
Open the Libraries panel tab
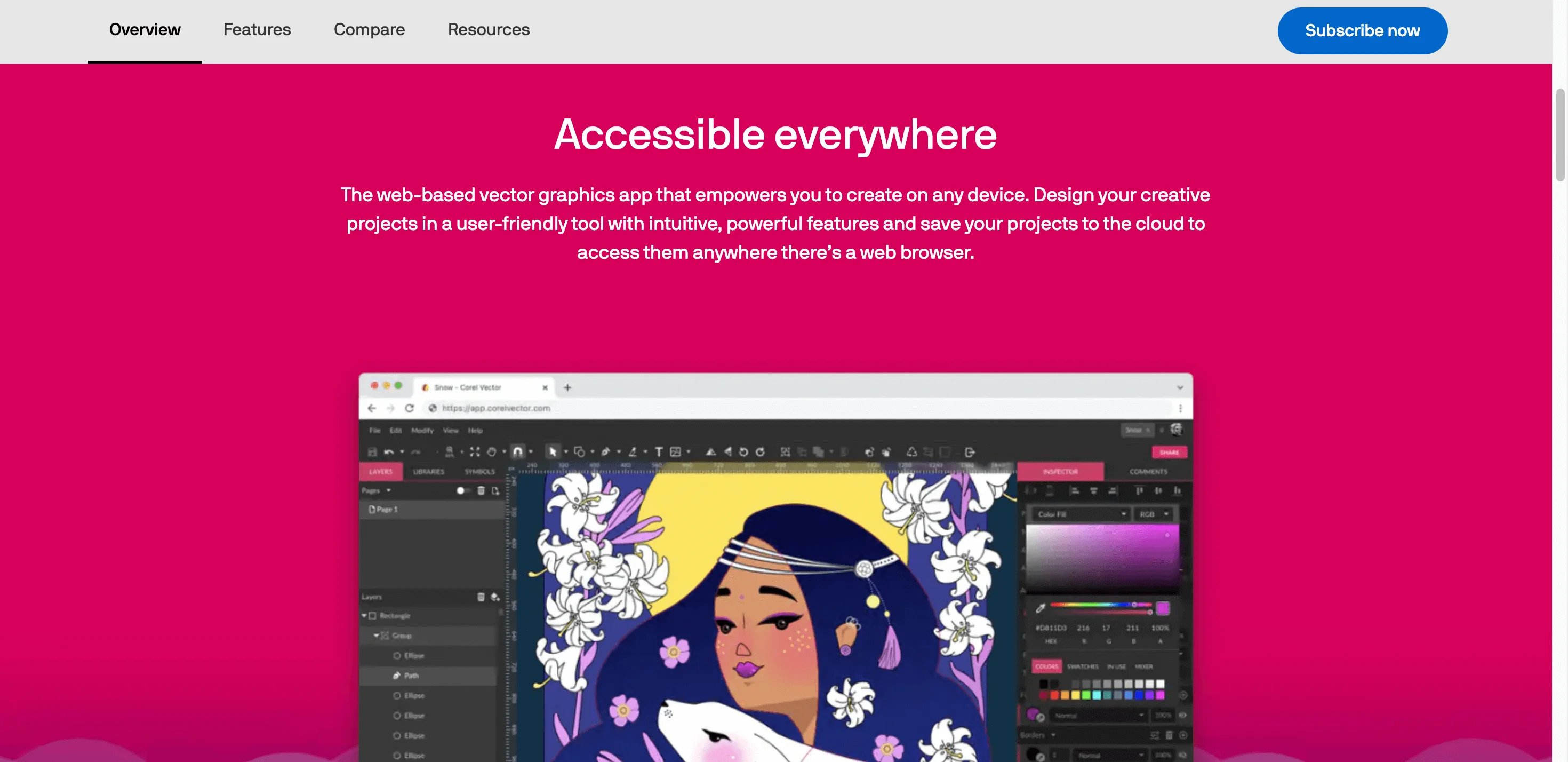428,472
